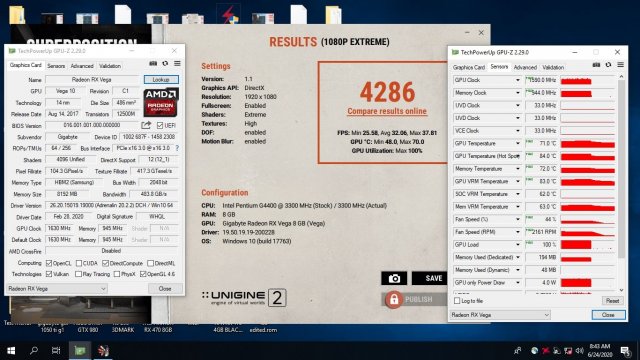Enable the Log to file checkbox

(x=457, y=301)
